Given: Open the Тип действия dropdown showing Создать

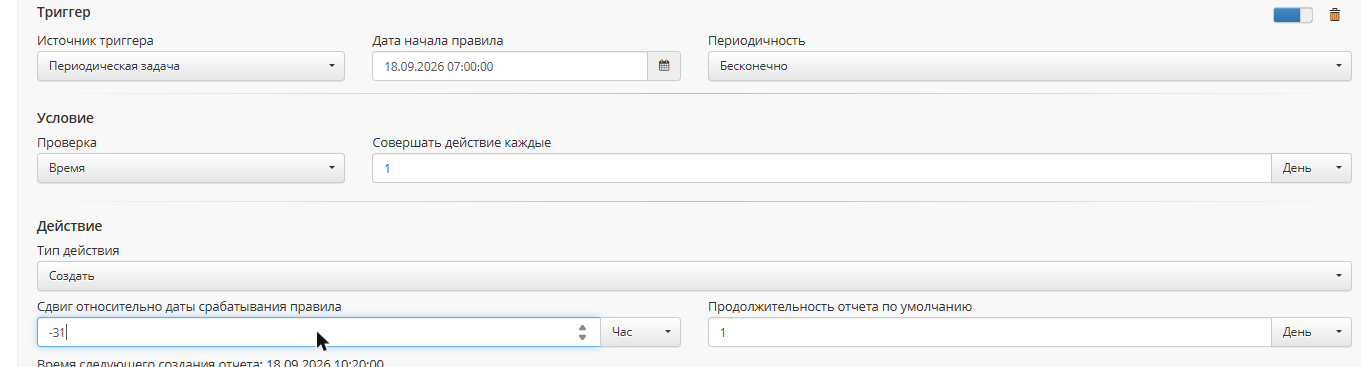Looking at the screenshot, I should (x=694, y=275).
